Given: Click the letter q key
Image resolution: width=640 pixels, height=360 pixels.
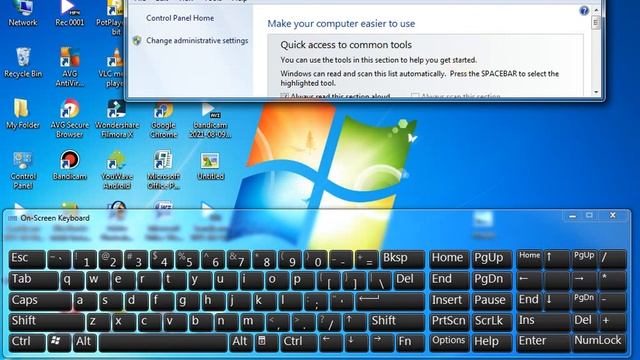Looking at the screenshot, I should tap(72, 280).
